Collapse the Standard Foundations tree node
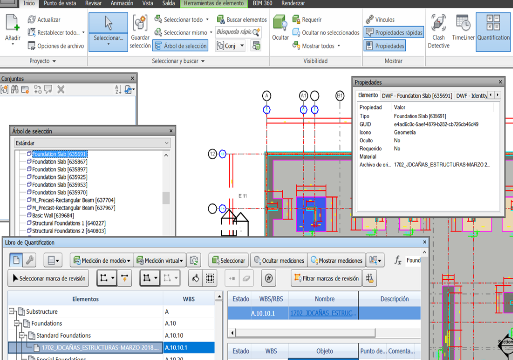The image size is (513, 360). [22, 335]
